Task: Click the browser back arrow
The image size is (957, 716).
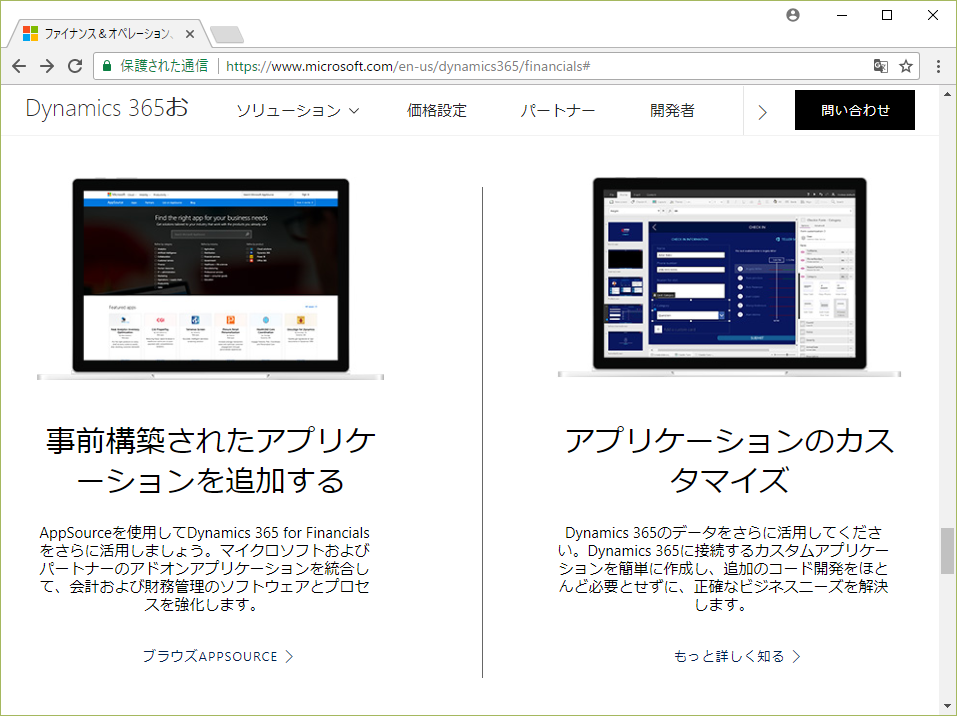Action: 19,66
